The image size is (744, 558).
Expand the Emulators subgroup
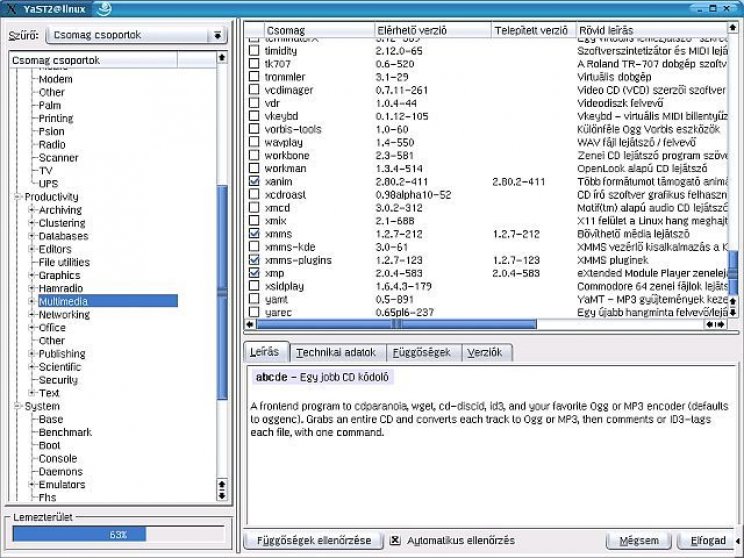pos(32,484)
